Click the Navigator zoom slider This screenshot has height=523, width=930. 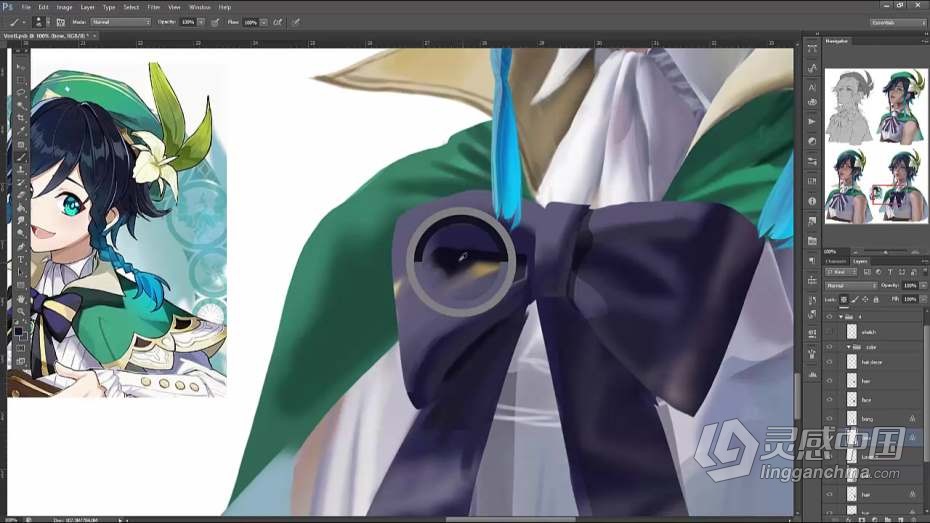[886, 251]
